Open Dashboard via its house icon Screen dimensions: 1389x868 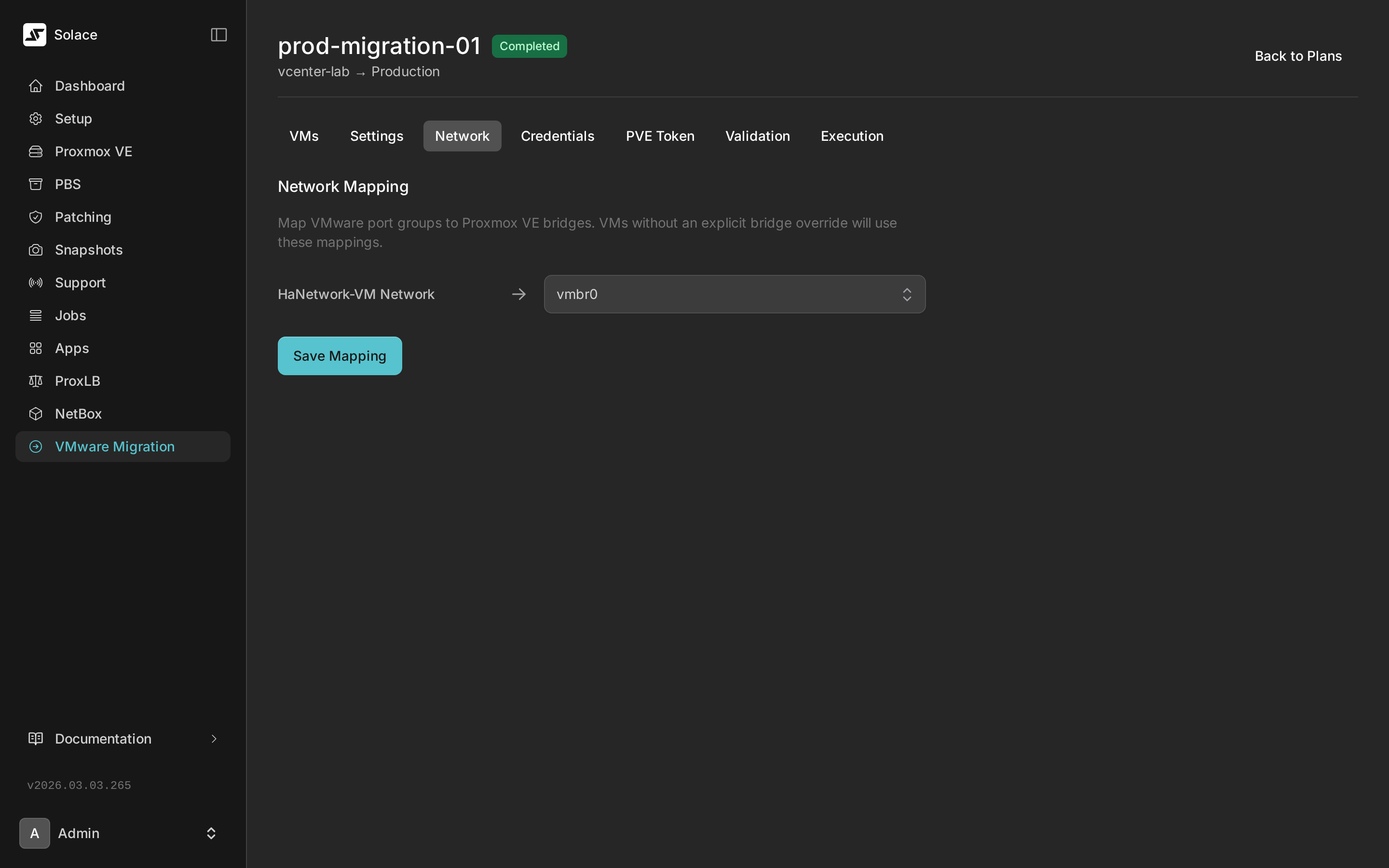[x=36, y=86]
